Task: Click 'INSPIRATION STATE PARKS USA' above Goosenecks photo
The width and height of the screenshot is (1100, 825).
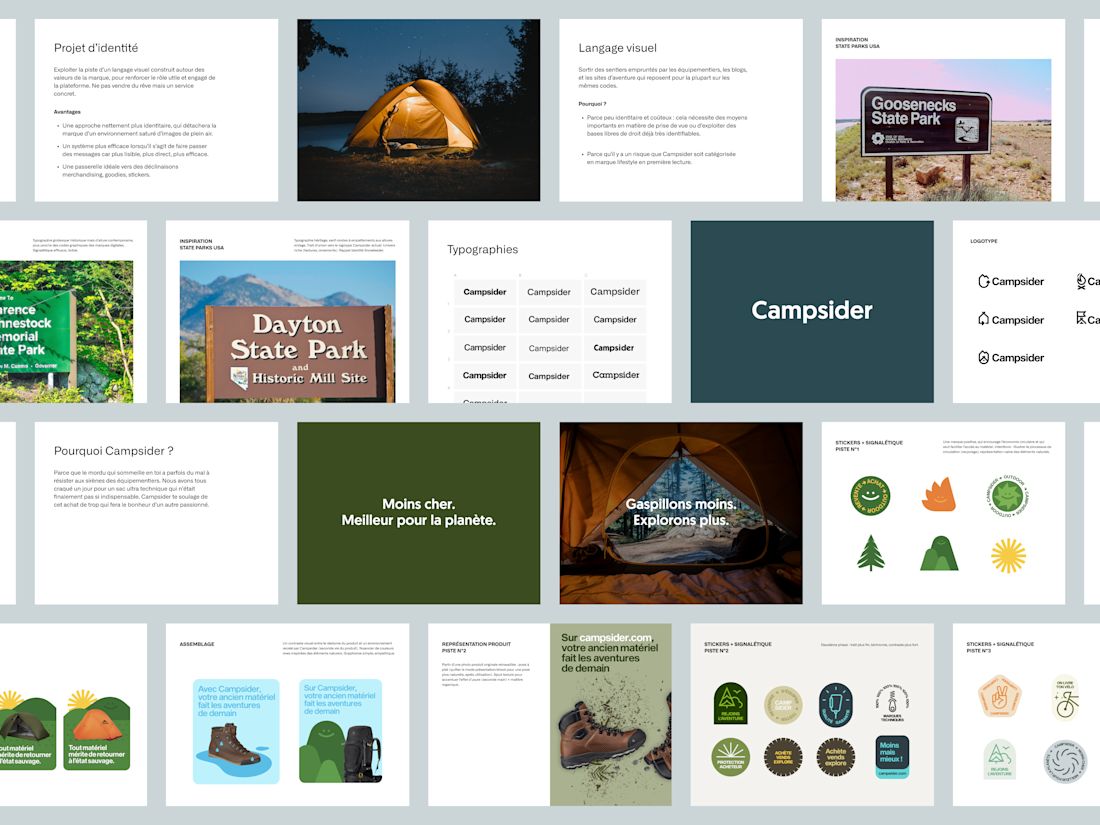Action: pyautogui.click(x=857, y=43)
